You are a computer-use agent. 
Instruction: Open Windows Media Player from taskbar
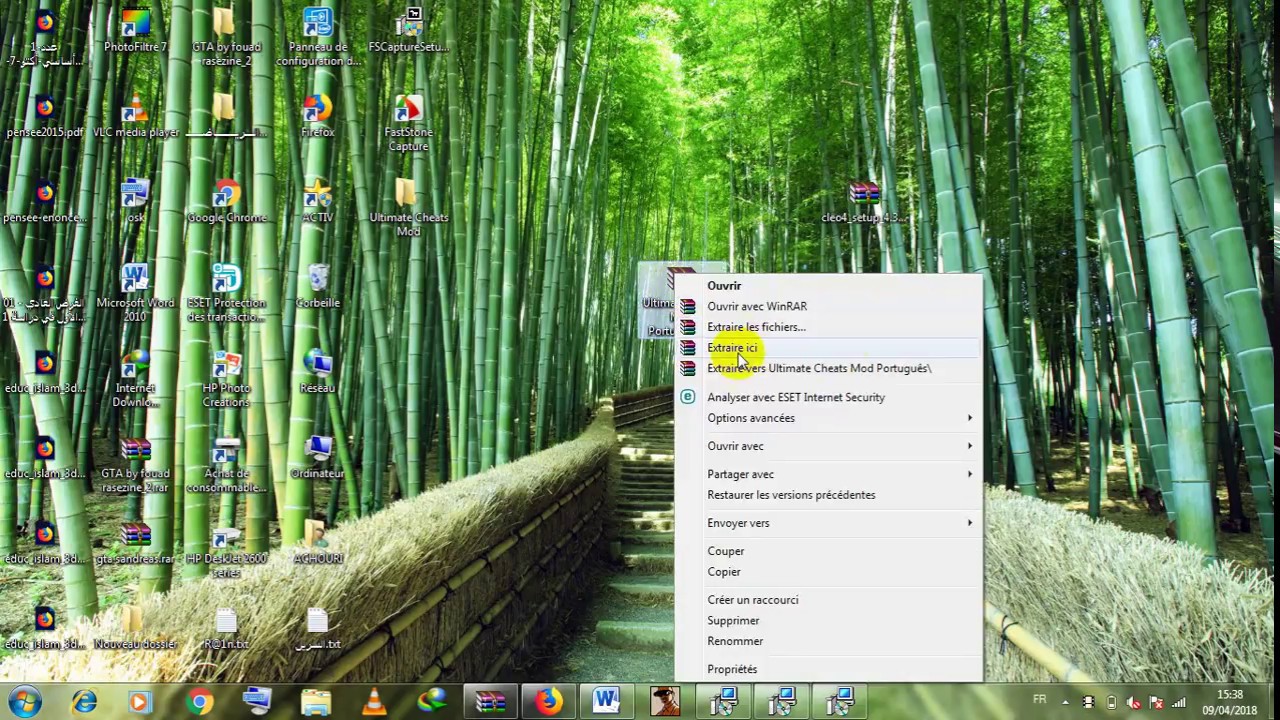(x=141, y=702)
